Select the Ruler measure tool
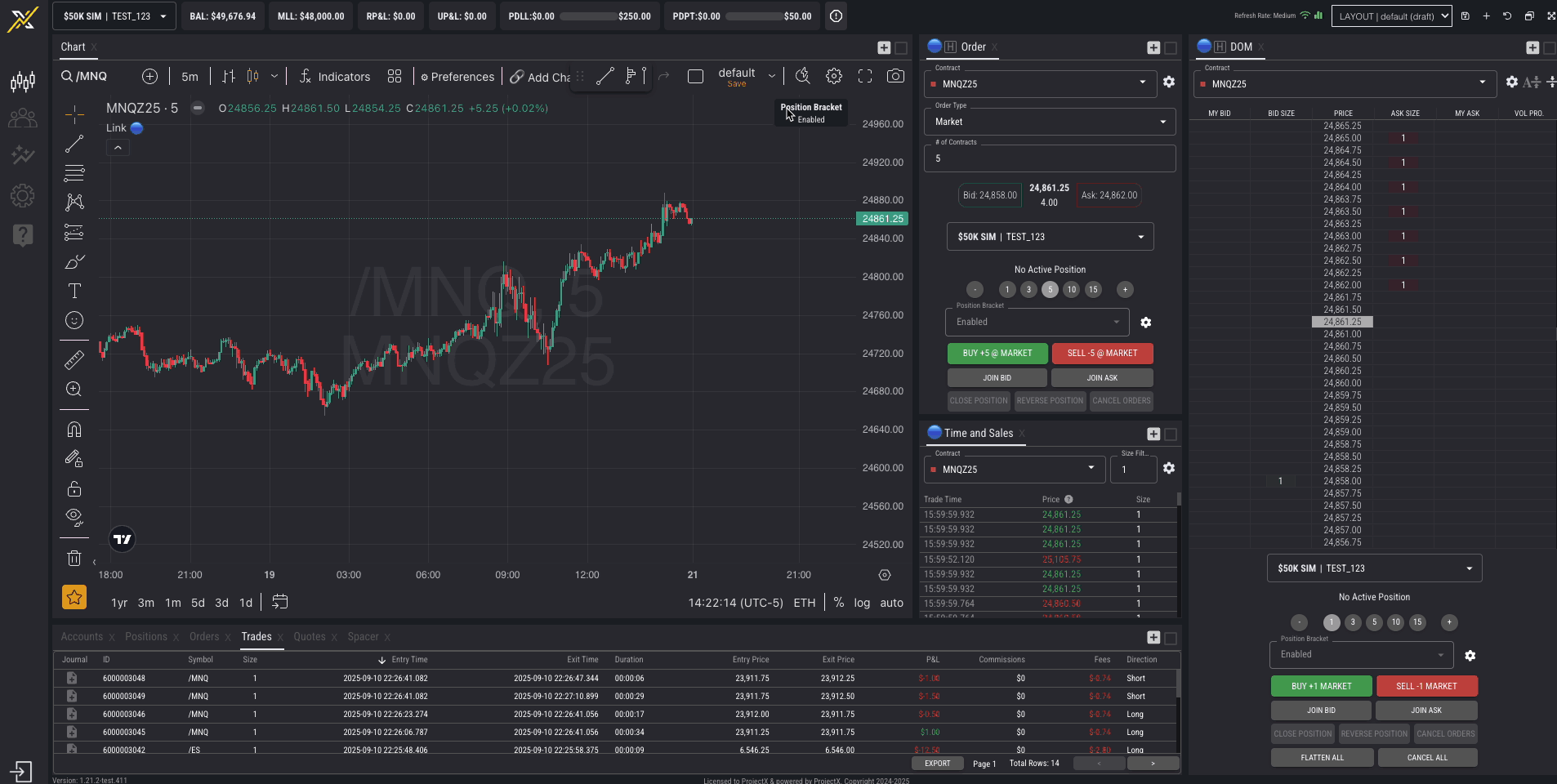The width and height of the screenshot is (1557, 784). click(x=74, y=359)
